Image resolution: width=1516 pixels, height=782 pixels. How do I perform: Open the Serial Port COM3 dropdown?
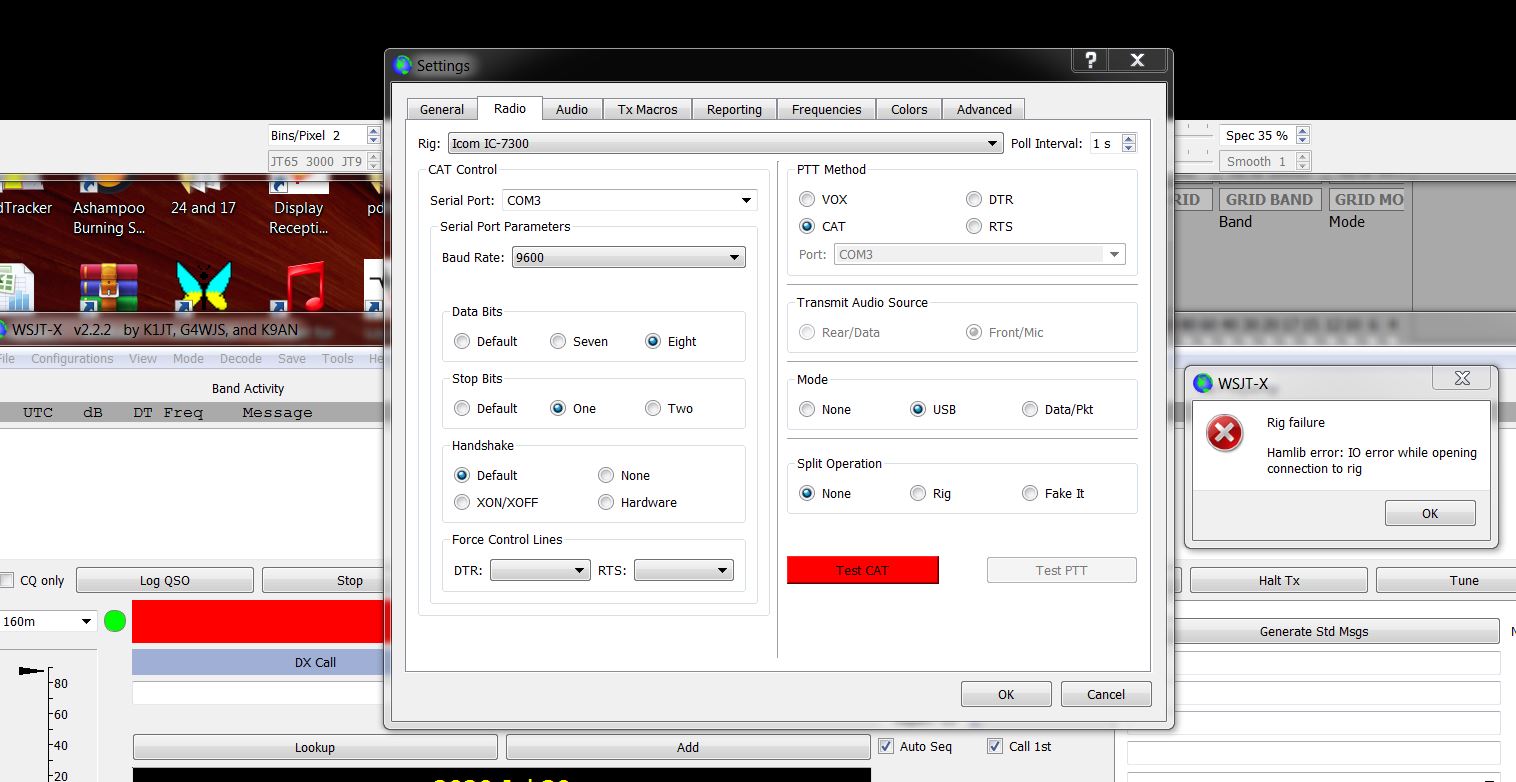click(x=629, y=200)
